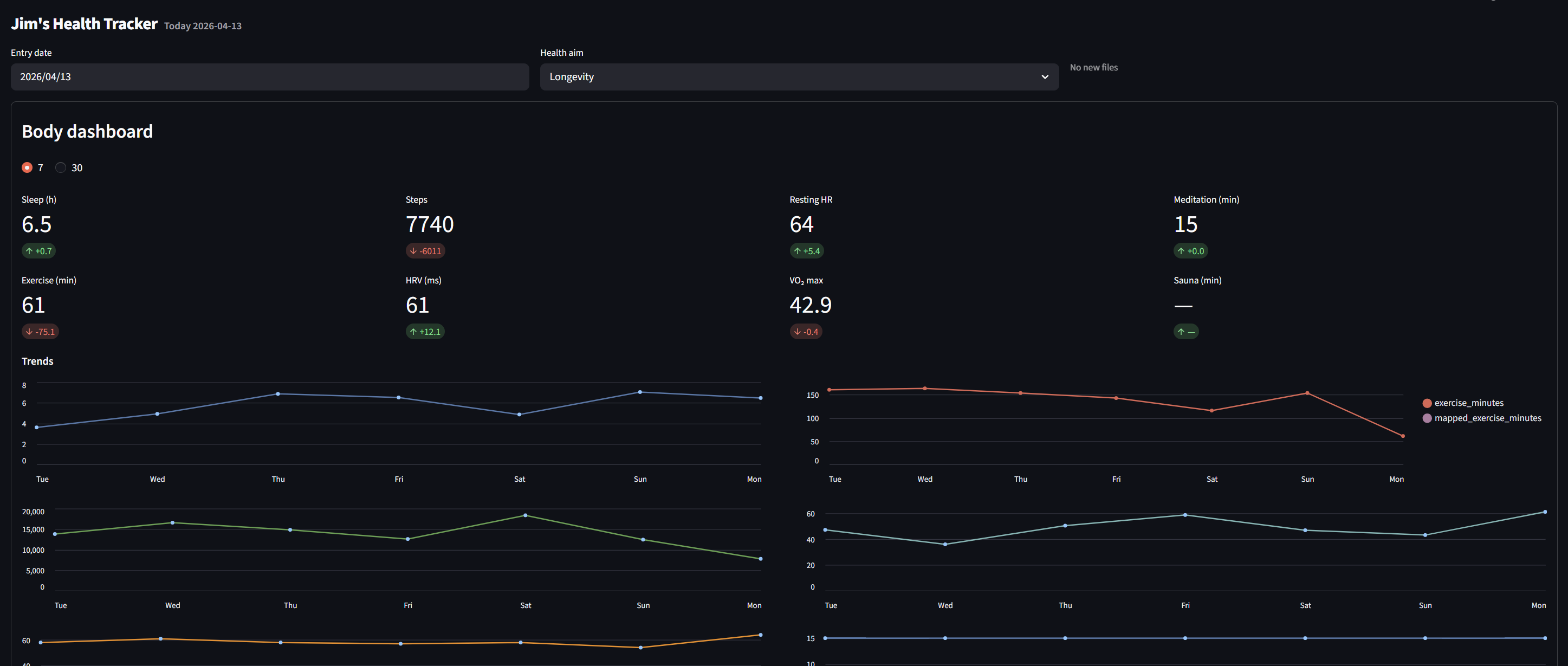Click the Today 2026-04-13 date label
Screen dimensions: 1568x666
pyautogui.click(x=203, y=25)
